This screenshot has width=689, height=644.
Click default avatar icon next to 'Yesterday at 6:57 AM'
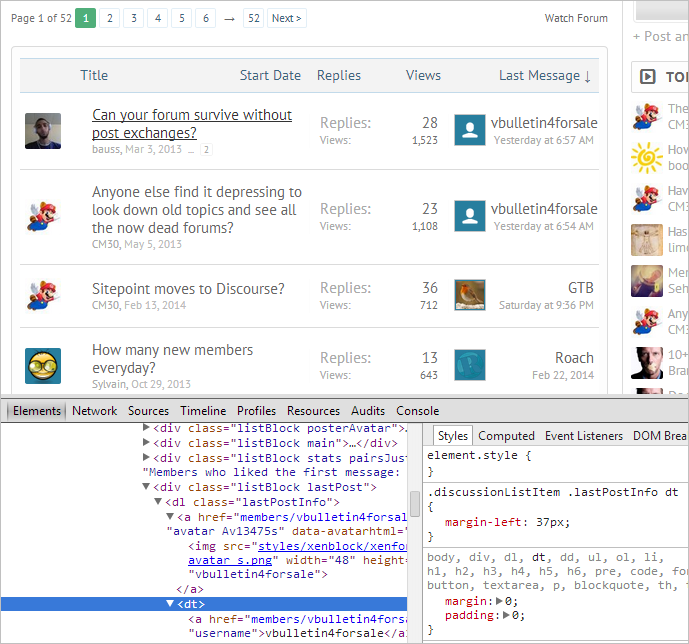click(x=470, y=130)
